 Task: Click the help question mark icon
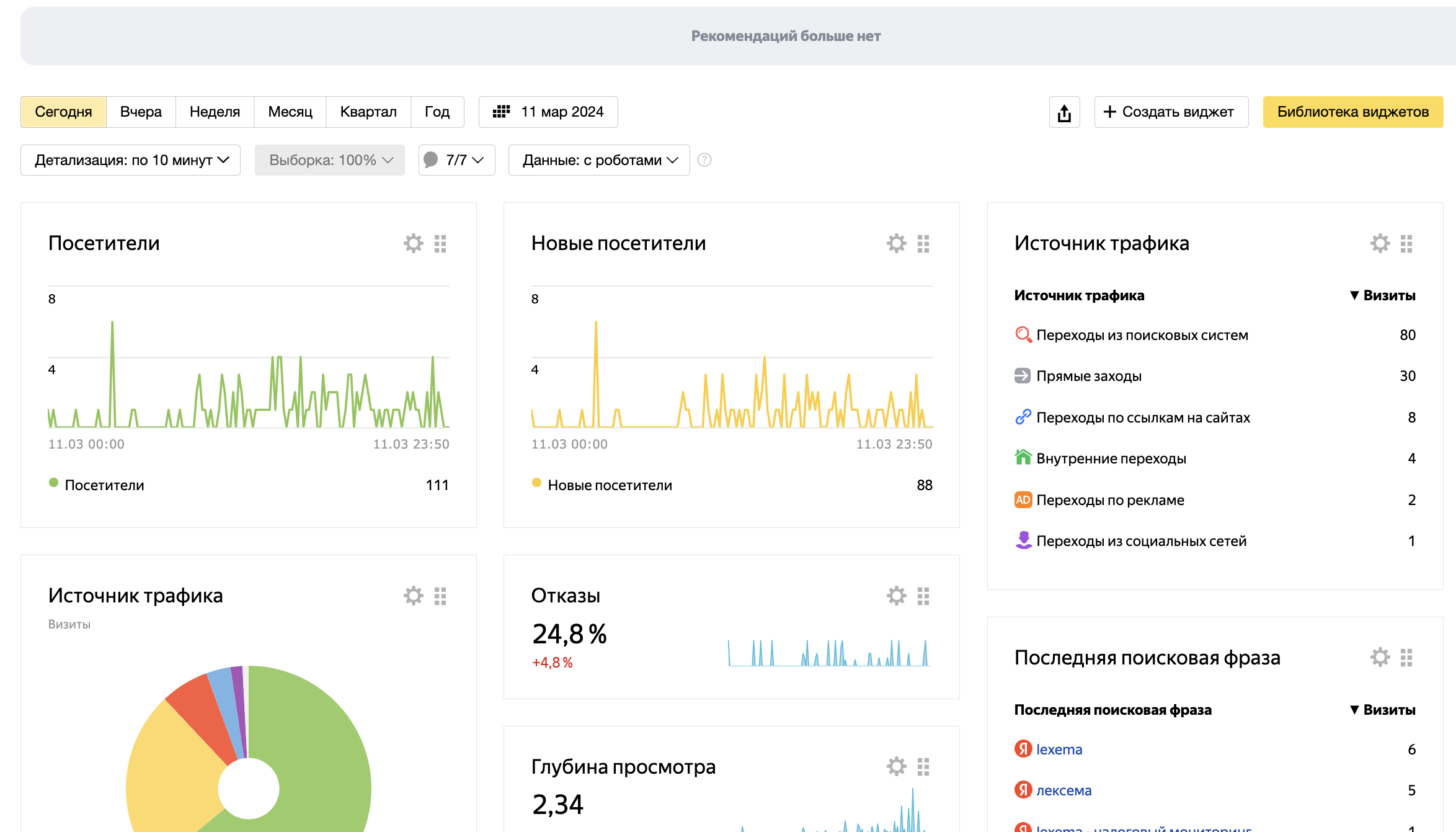(704, 160)
